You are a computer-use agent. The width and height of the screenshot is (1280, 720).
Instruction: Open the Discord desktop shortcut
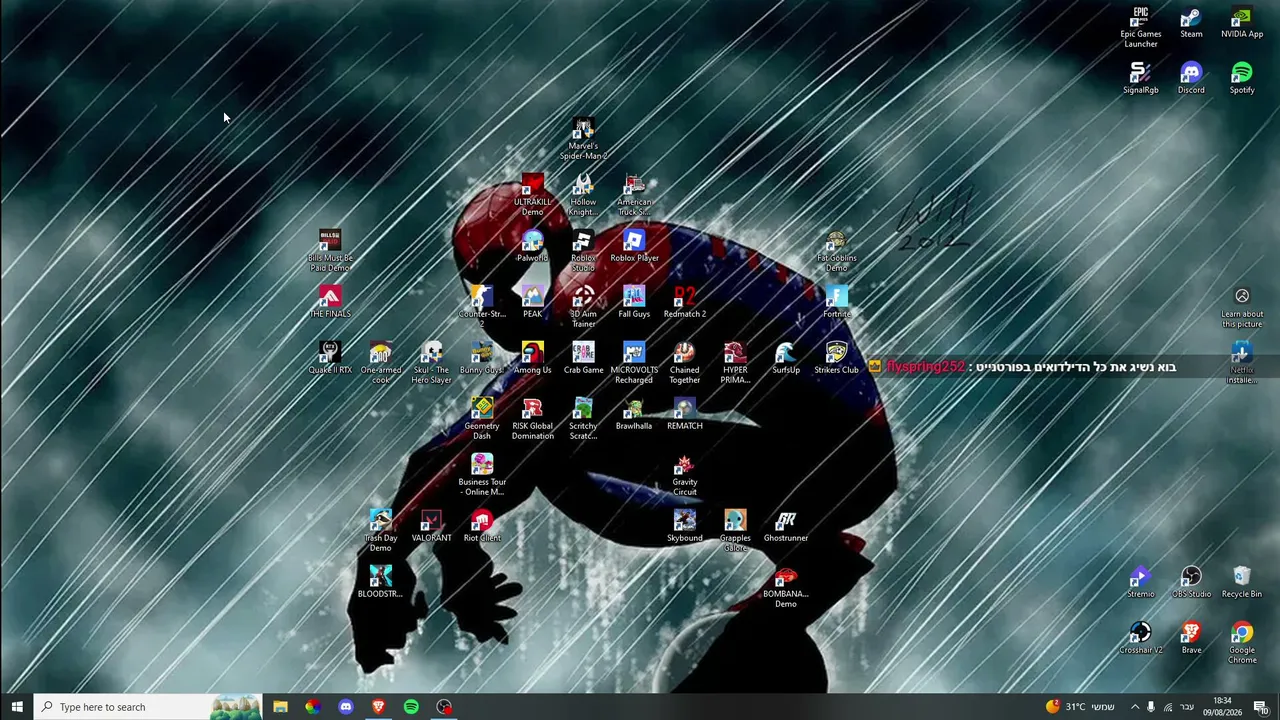(1191, 79)
